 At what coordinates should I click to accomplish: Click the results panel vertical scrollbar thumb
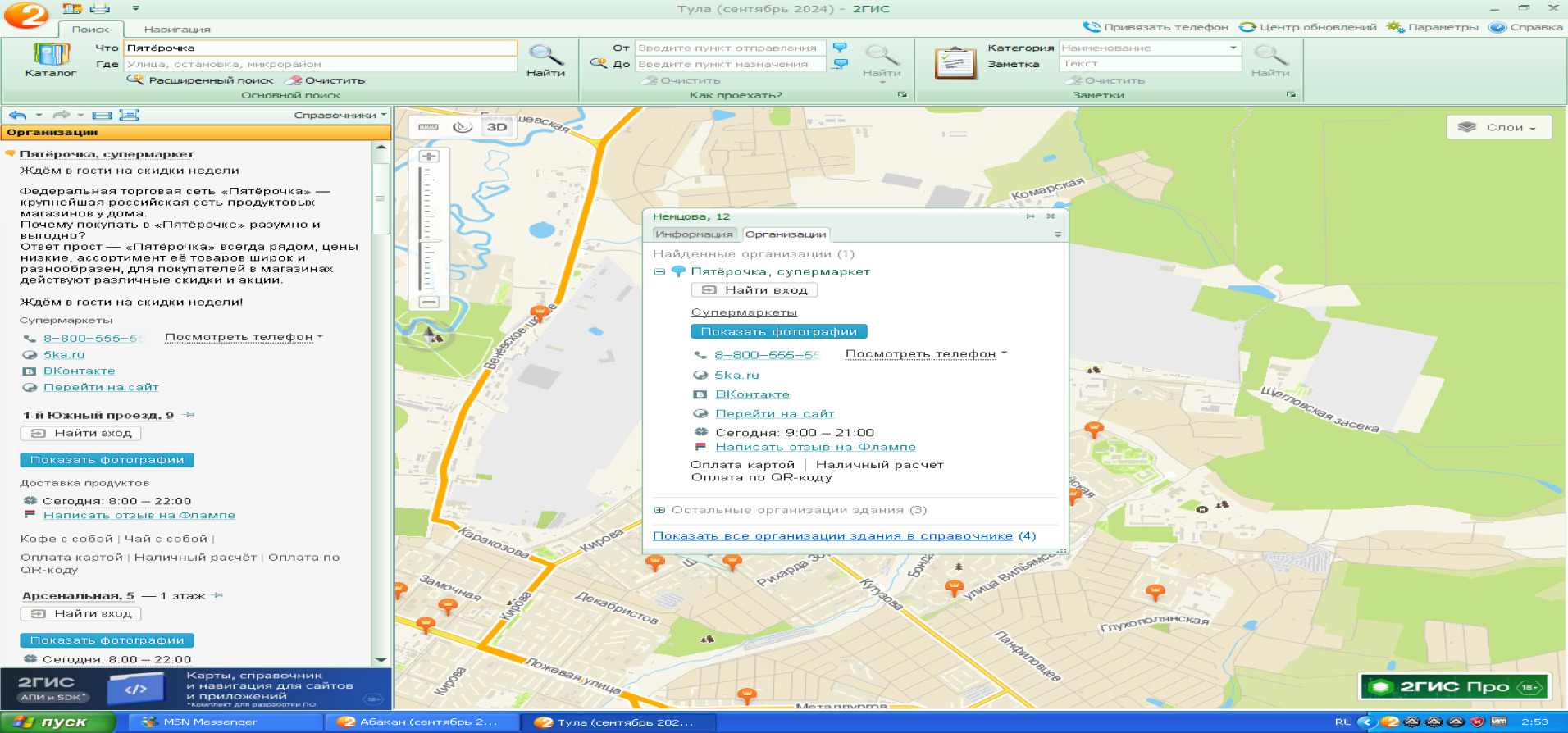(x=381, y=198)
